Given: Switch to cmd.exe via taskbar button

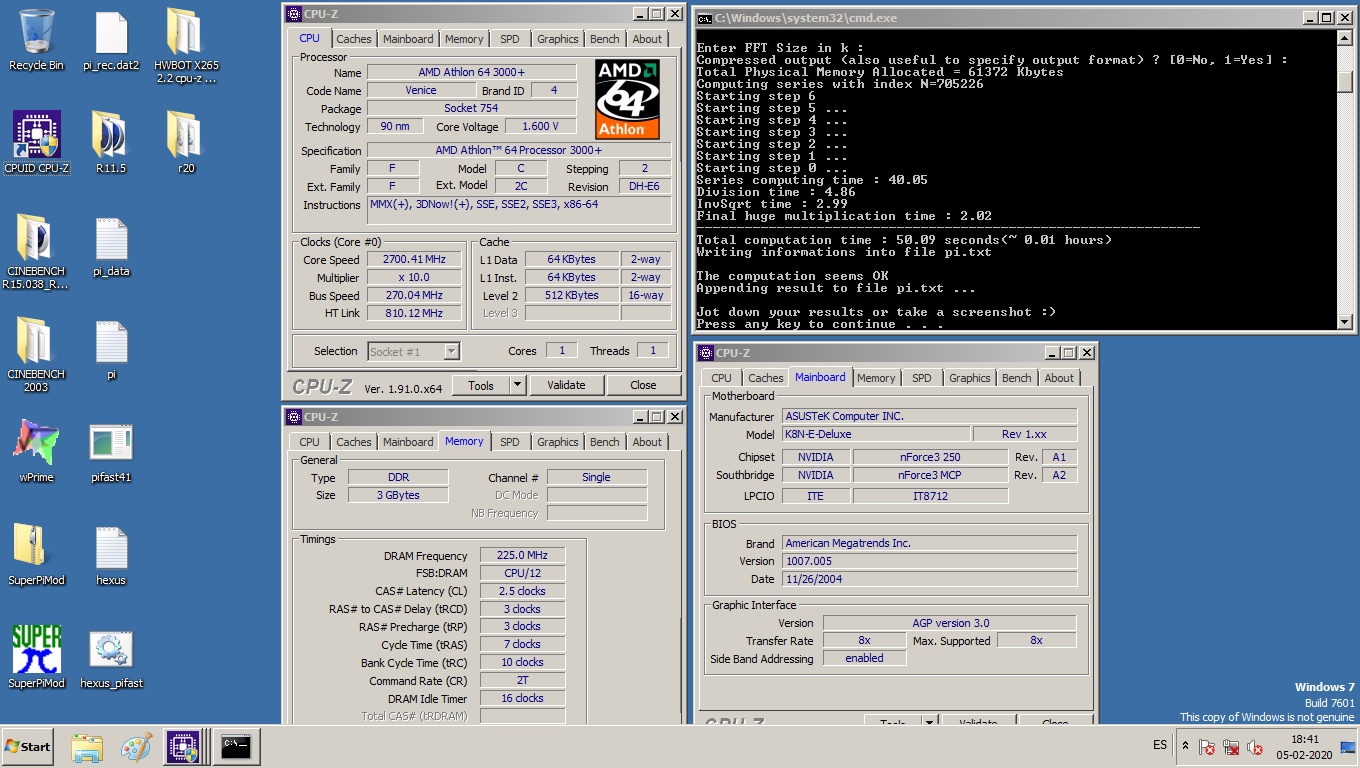Looking at the screenshot, I should [236, 746].
